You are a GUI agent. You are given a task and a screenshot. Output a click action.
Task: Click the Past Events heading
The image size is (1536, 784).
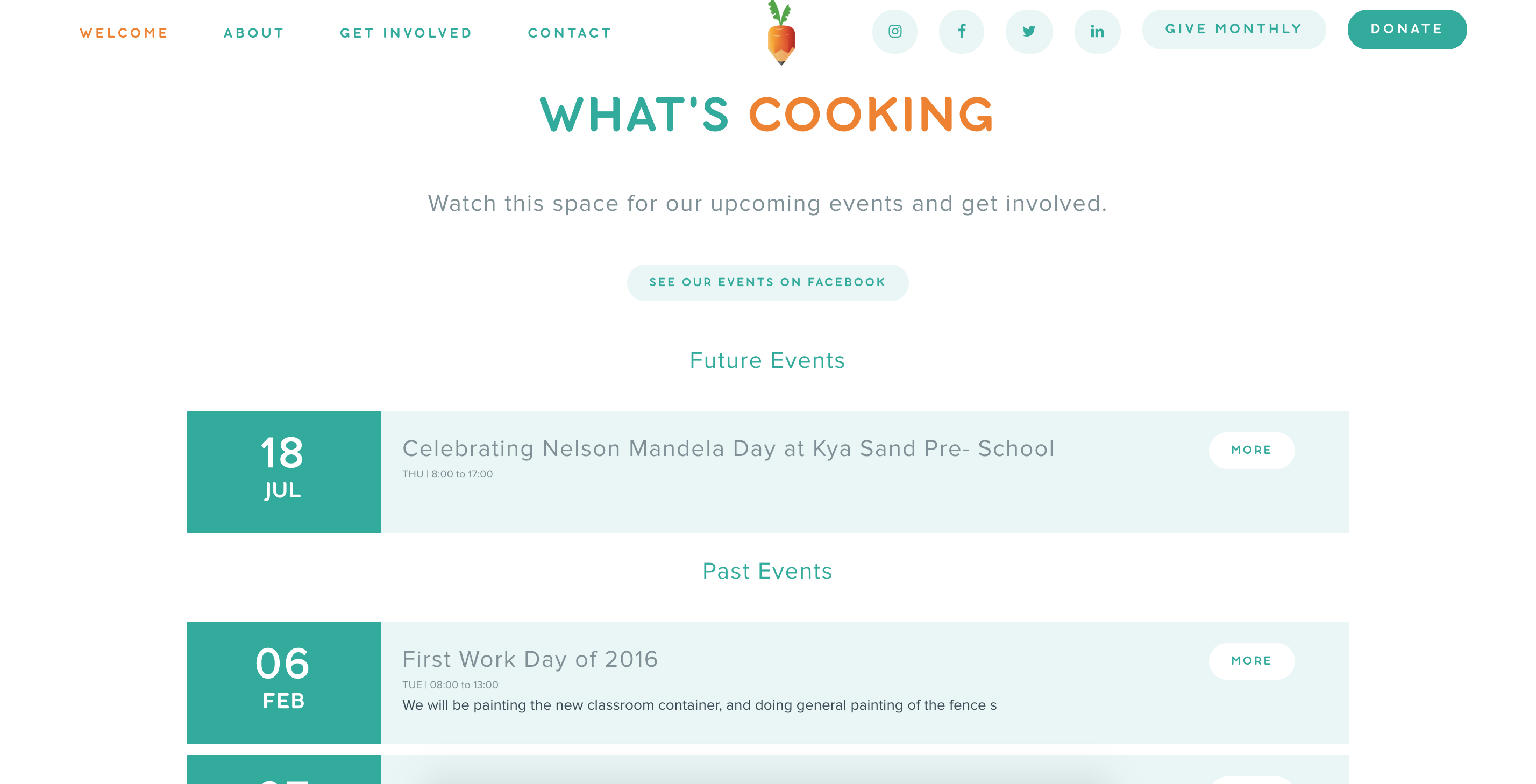767,571
